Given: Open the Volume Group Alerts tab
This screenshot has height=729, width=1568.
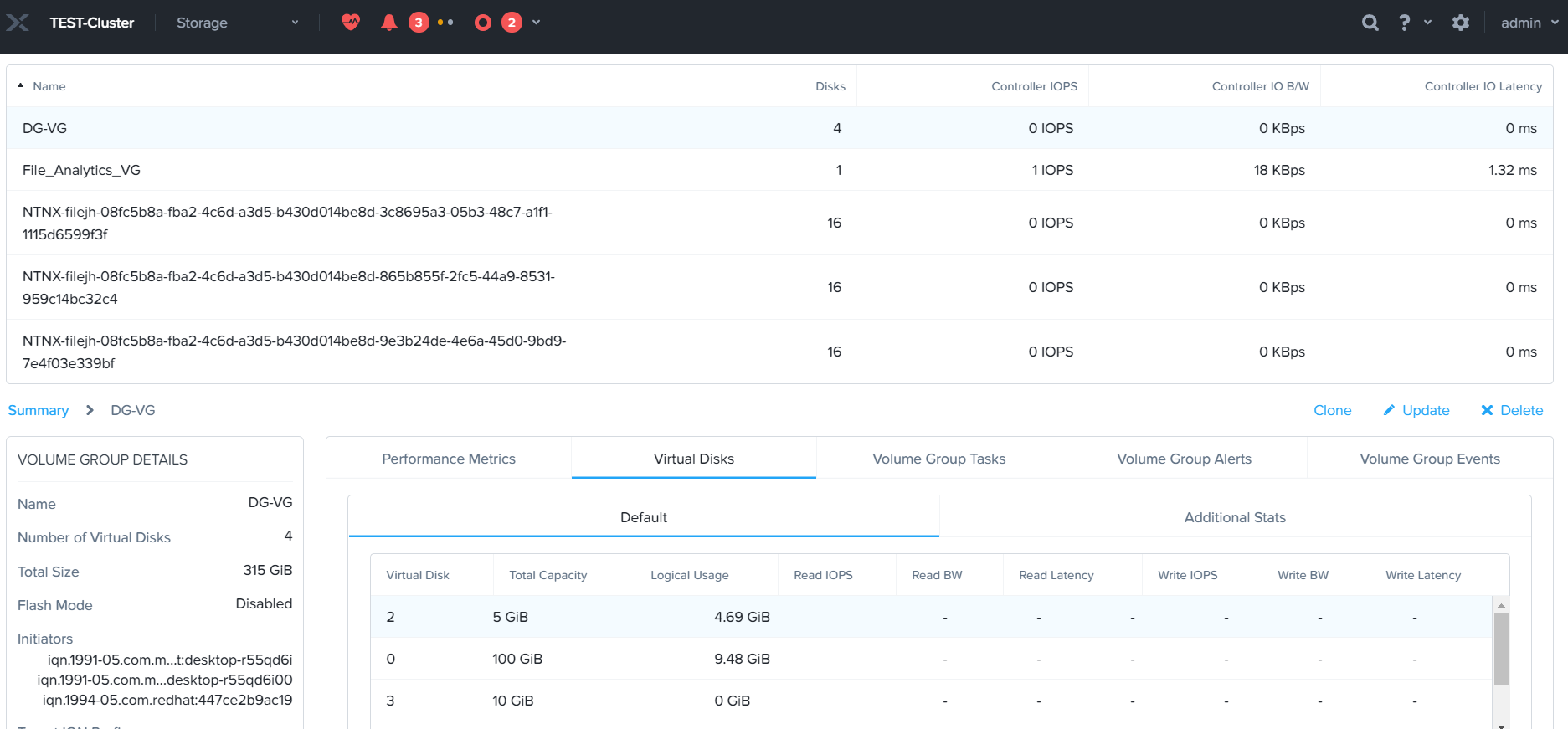Looking at the screenshot, I should [1185, 459].
